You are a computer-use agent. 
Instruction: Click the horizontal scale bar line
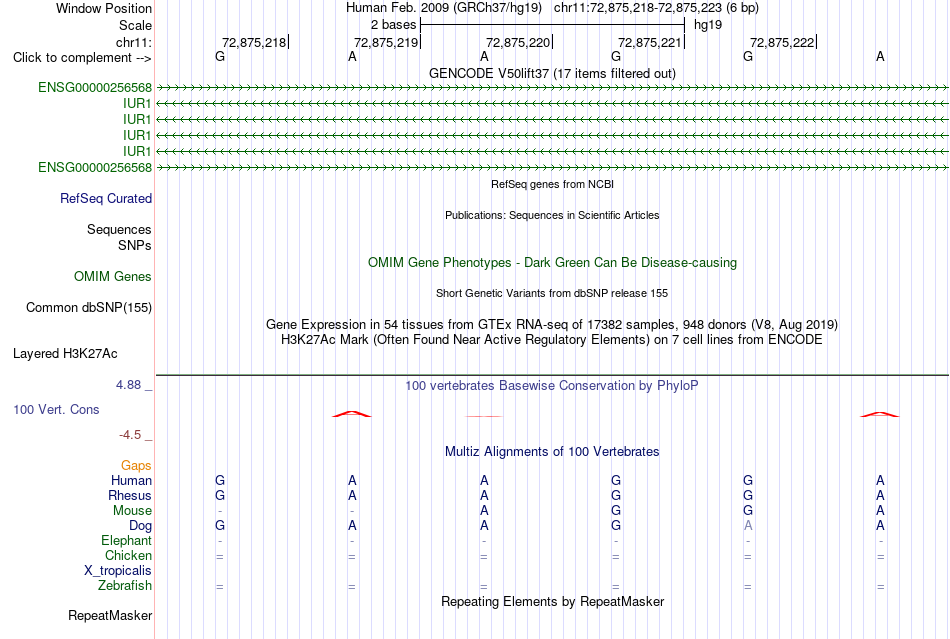(552, 25)
